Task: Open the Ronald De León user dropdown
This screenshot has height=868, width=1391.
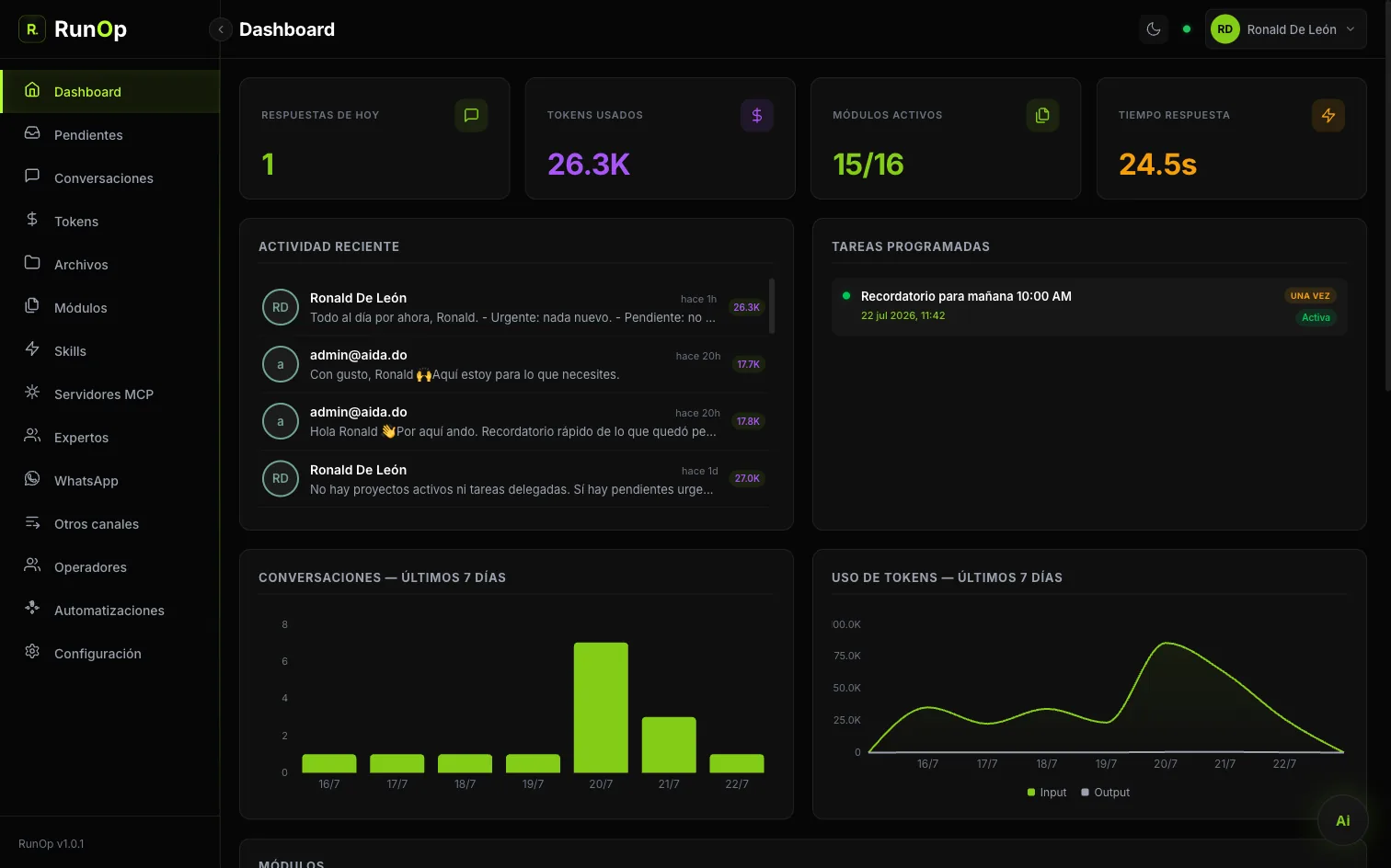Action: pyautogui.click(x=1285, y=29)
